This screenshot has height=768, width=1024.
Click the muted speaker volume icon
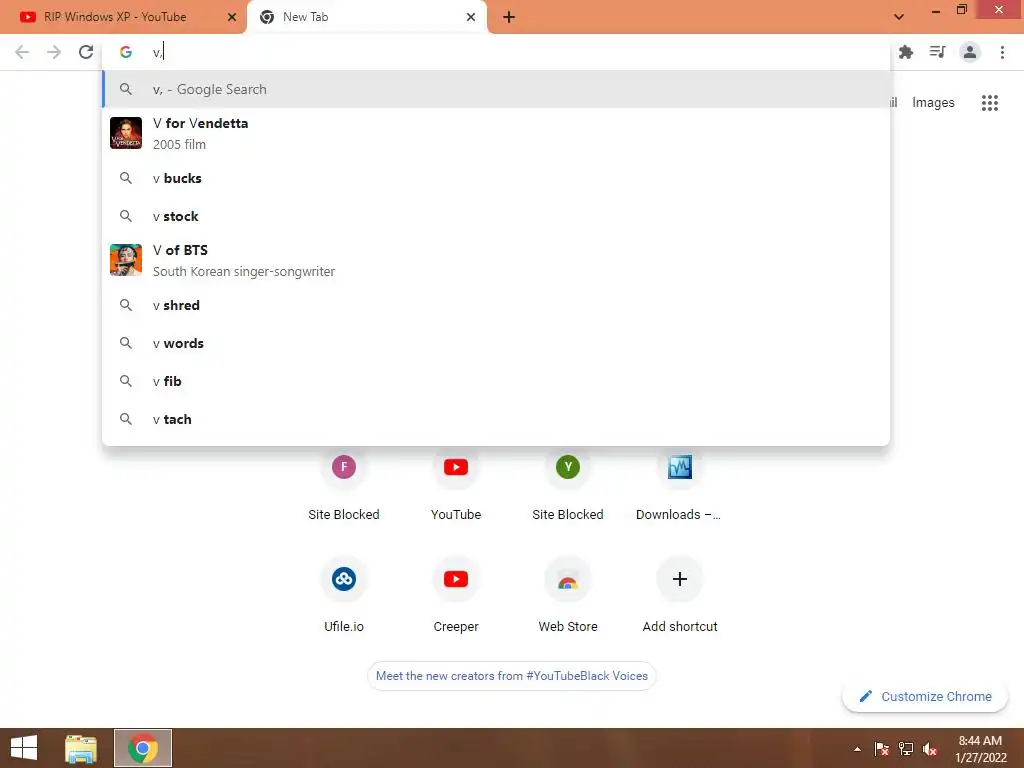(x=930, y=749)
